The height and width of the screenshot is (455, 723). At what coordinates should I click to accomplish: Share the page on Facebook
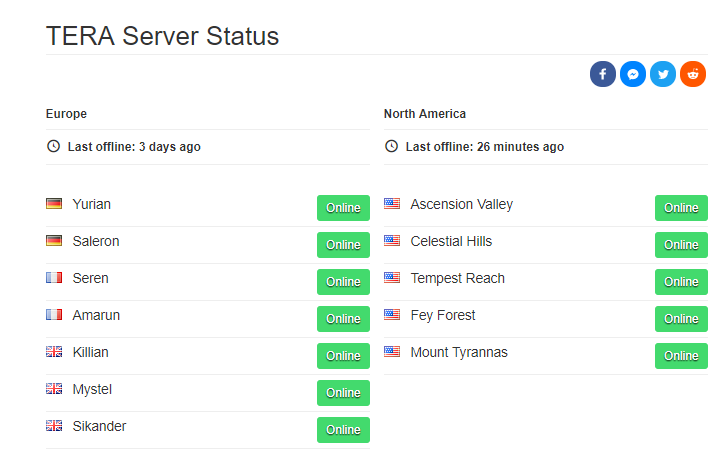(x=602, y=74)
